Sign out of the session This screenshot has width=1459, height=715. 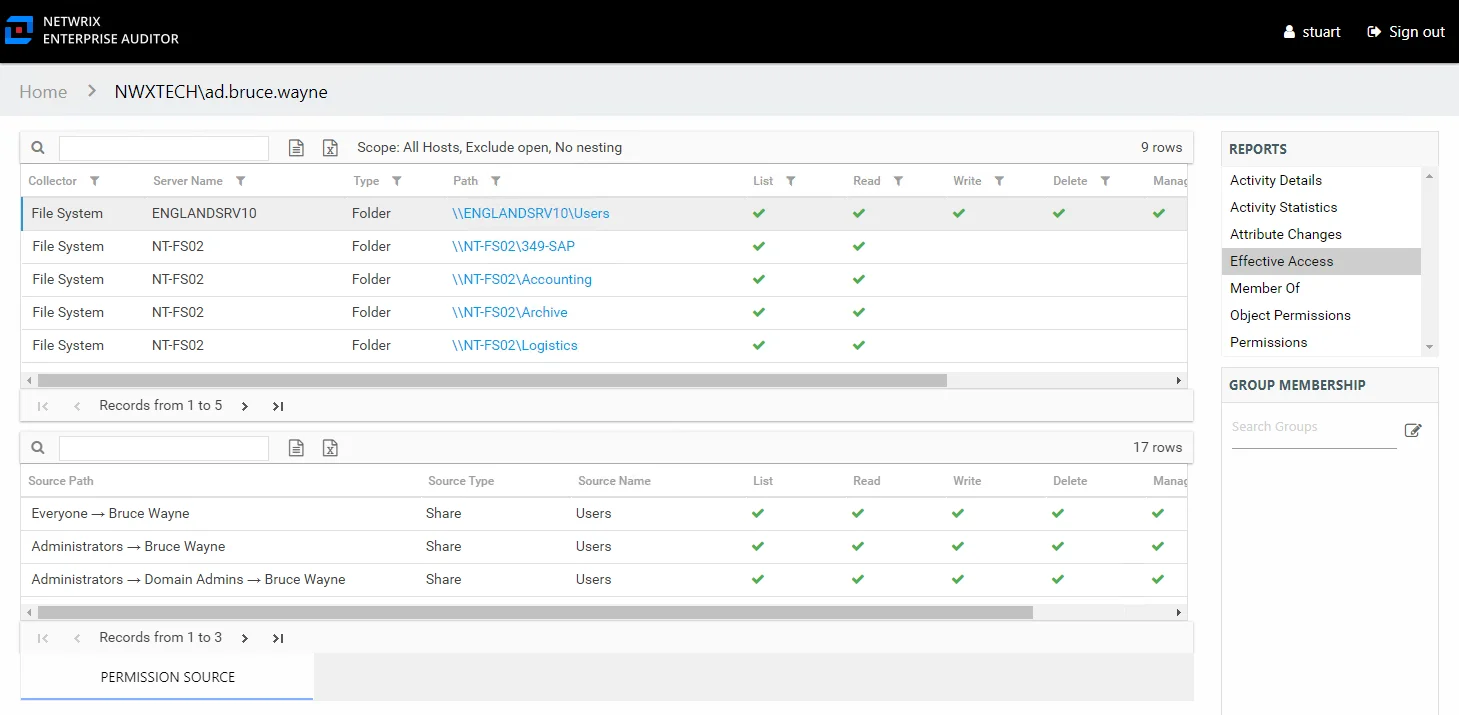pyautogui.click(x=1406, y=32)
